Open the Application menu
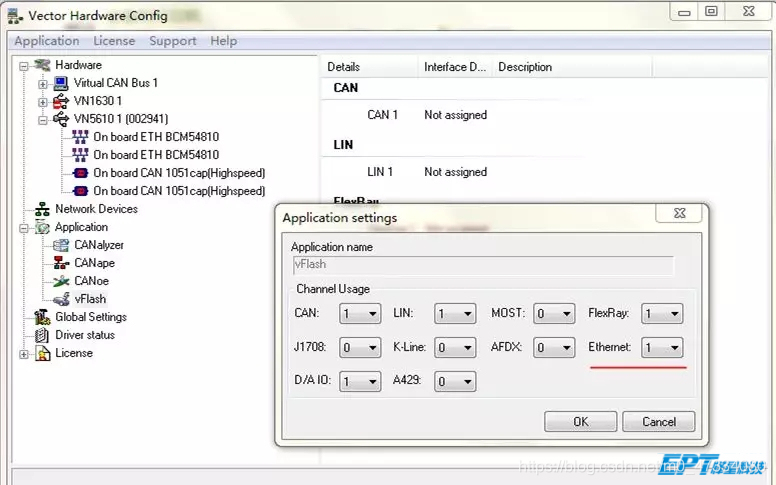776x485 pixels. pyautogui.click(x=47, y=41)
